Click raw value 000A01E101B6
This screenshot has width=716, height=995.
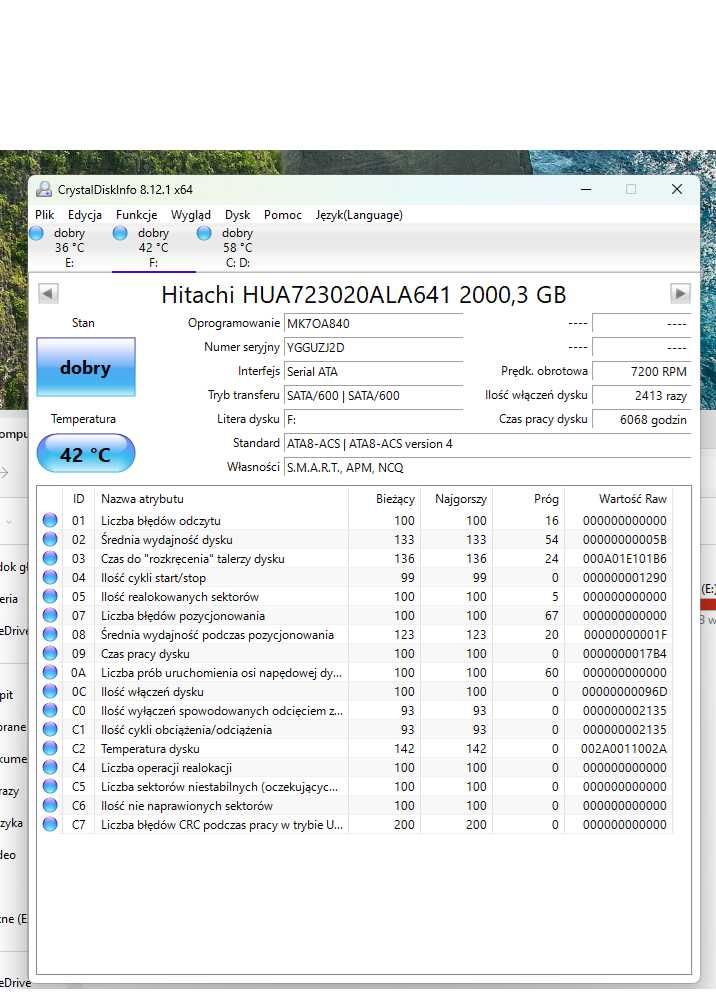click(x=625, y=558)
